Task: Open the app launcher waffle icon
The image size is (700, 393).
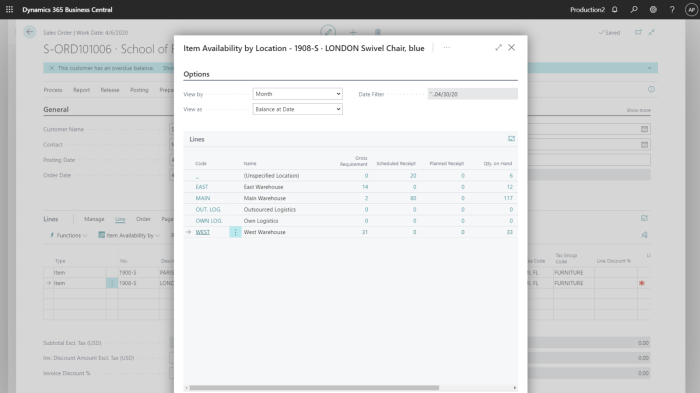Action: point(9,9)
